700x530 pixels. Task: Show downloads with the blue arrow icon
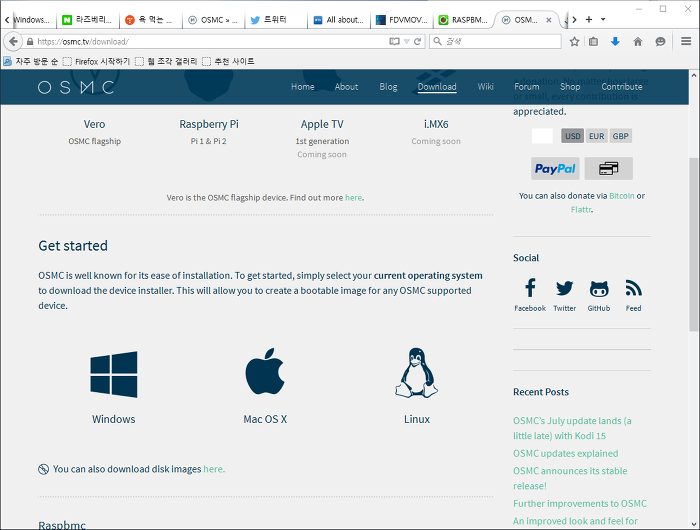615,42
